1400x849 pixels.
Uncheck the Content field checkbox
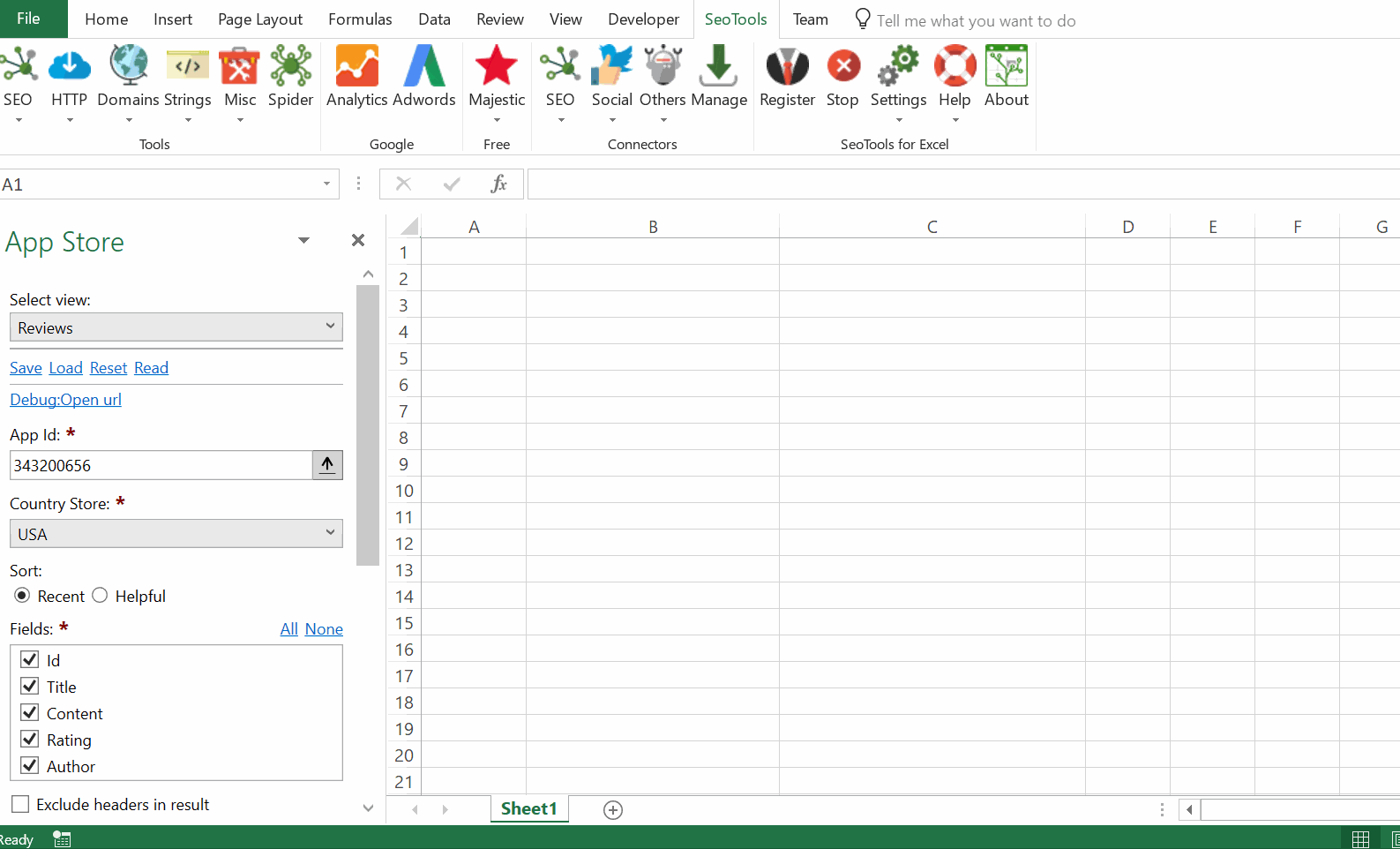point(30,712)
